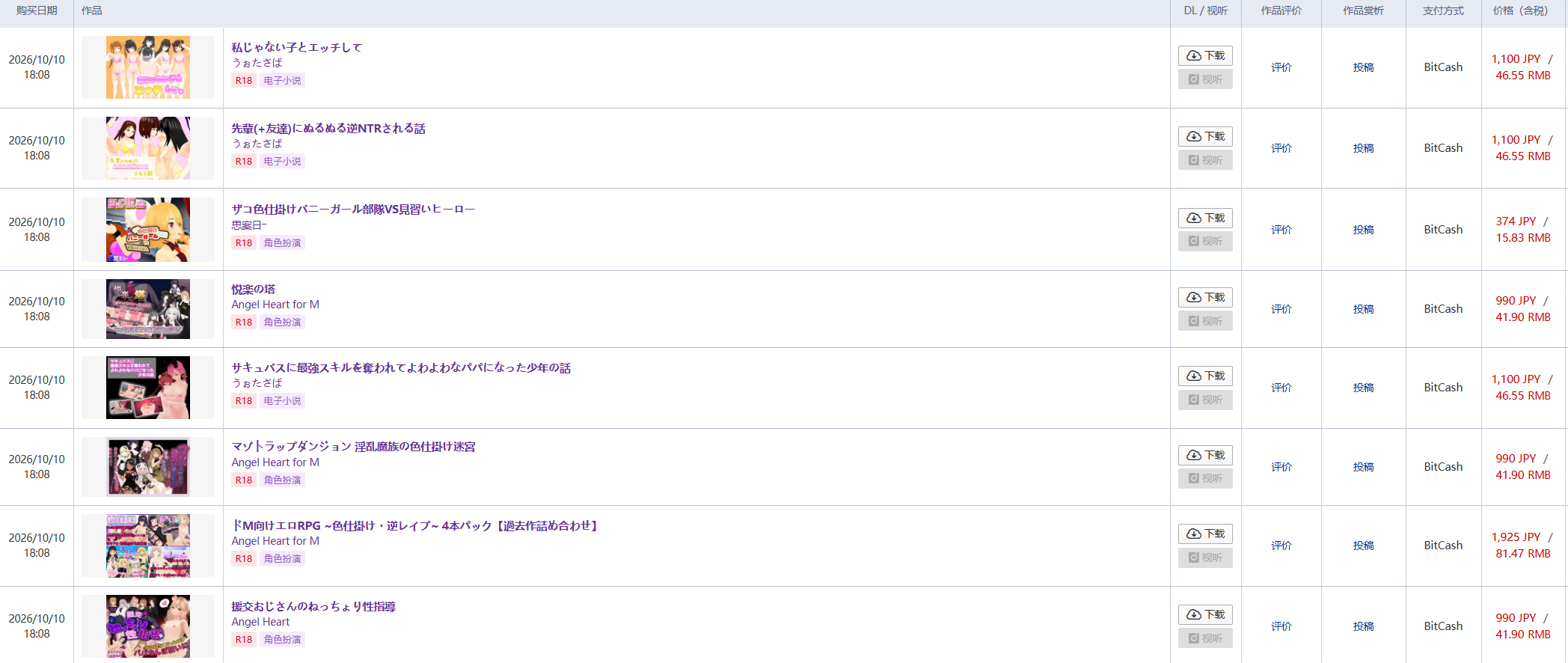Open 投稿 review for 悦楽の塔

point(1363,309)
